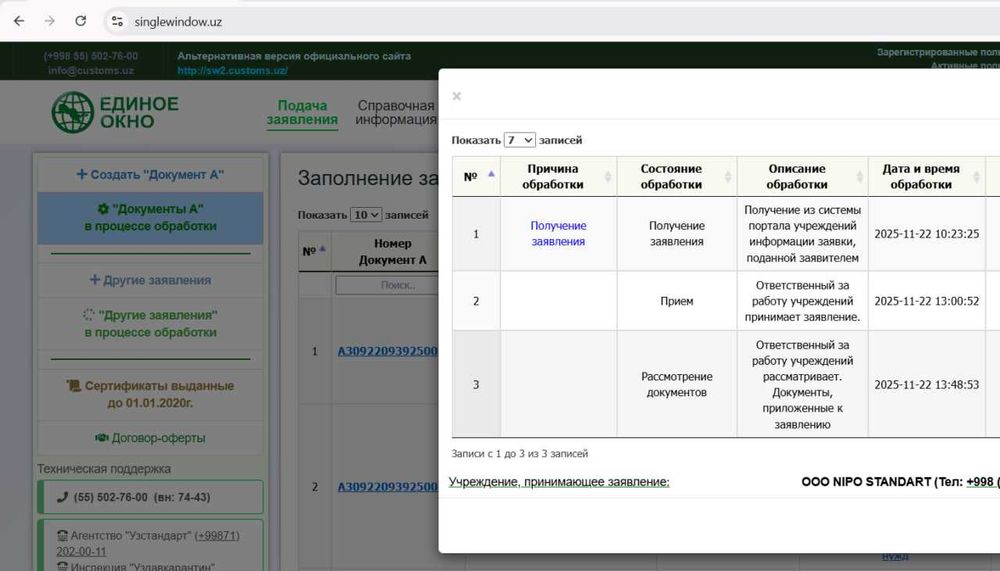Viewport: 1000px width, 571px height.
Task: Click the info@customs.uz email in header
Action: pyautogui.click(x=91, y=71)
